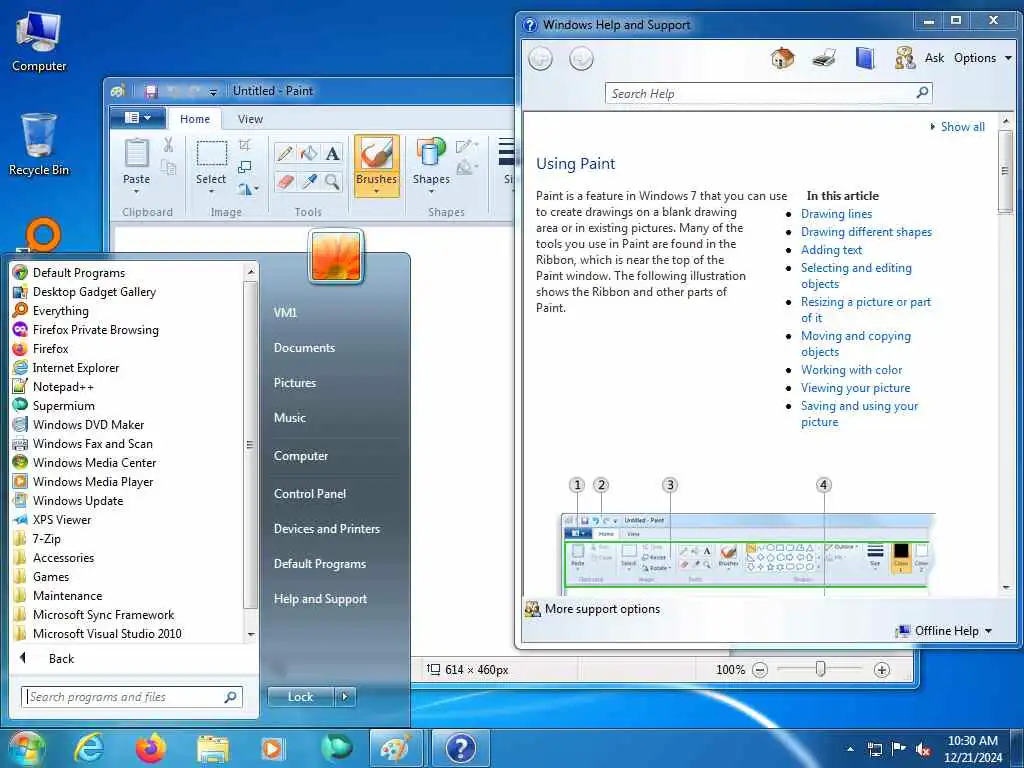Switch to the View tab in Paint

pos(250,119)
